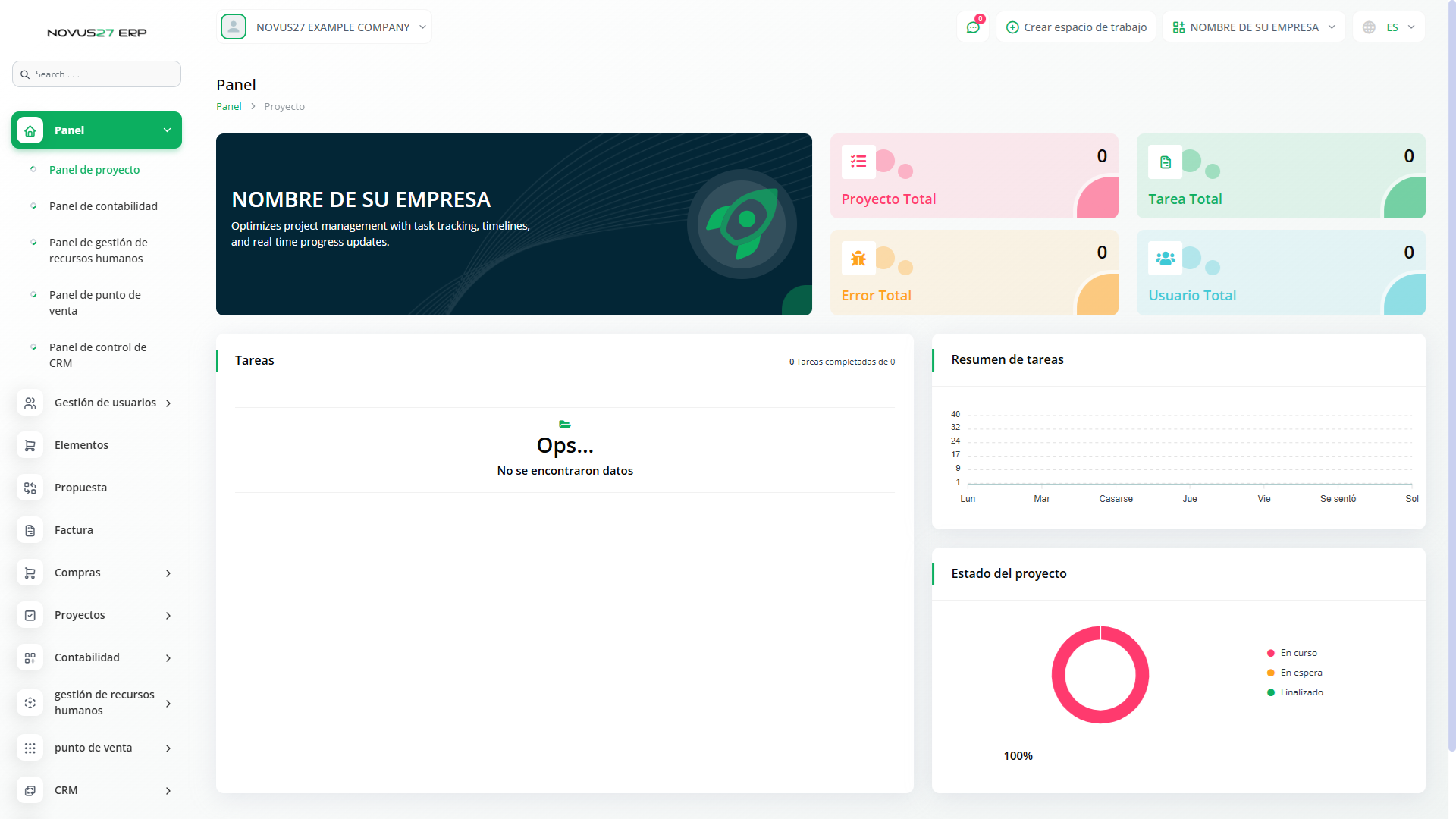
Task: Click the Panel breadcrumb link
Action: click(228, 107)
